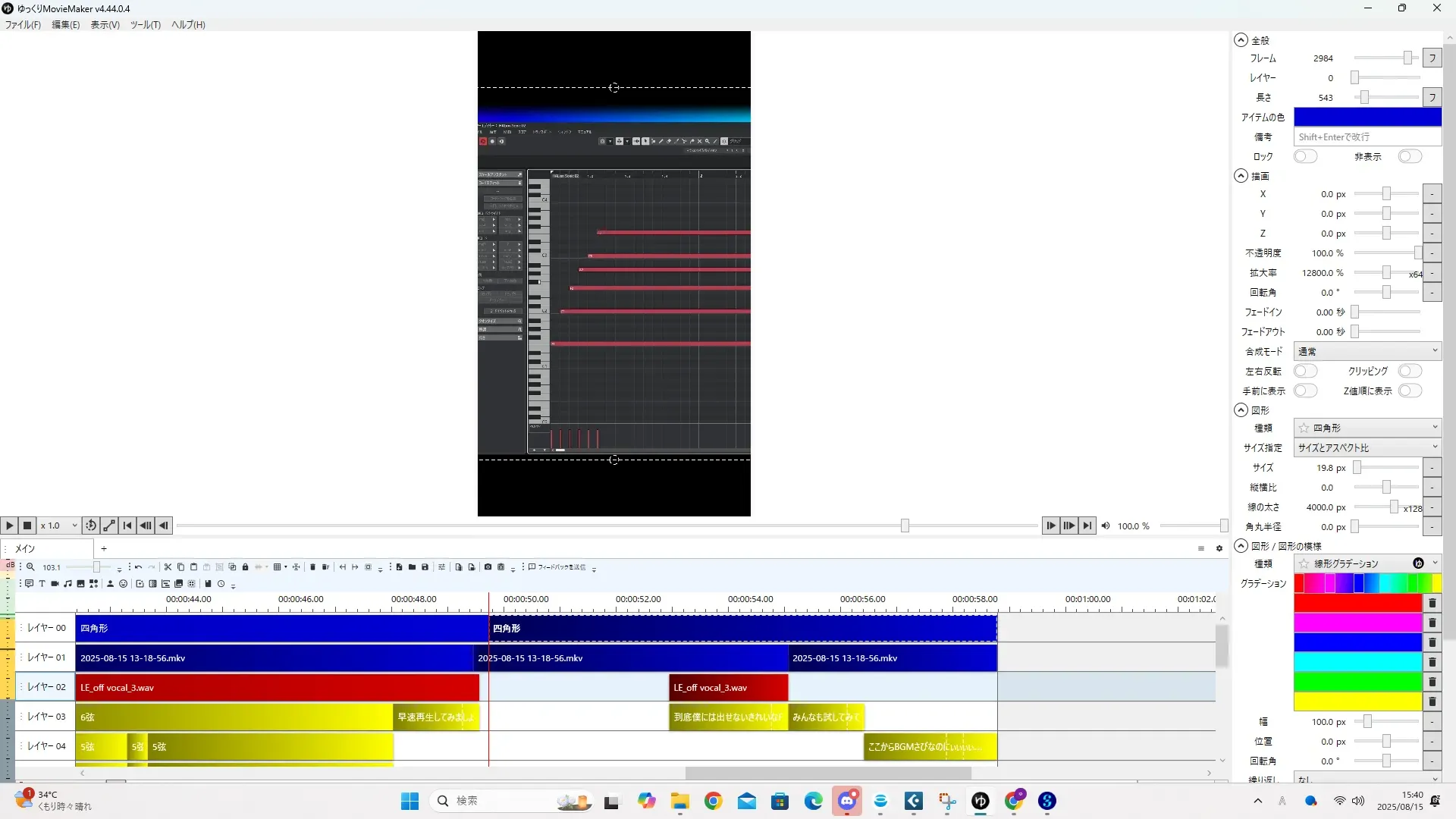This screenshot has height=819, width=1456.
Task: Click the アイテムの色 blue color swatch
Action: tap(1367, 117)
